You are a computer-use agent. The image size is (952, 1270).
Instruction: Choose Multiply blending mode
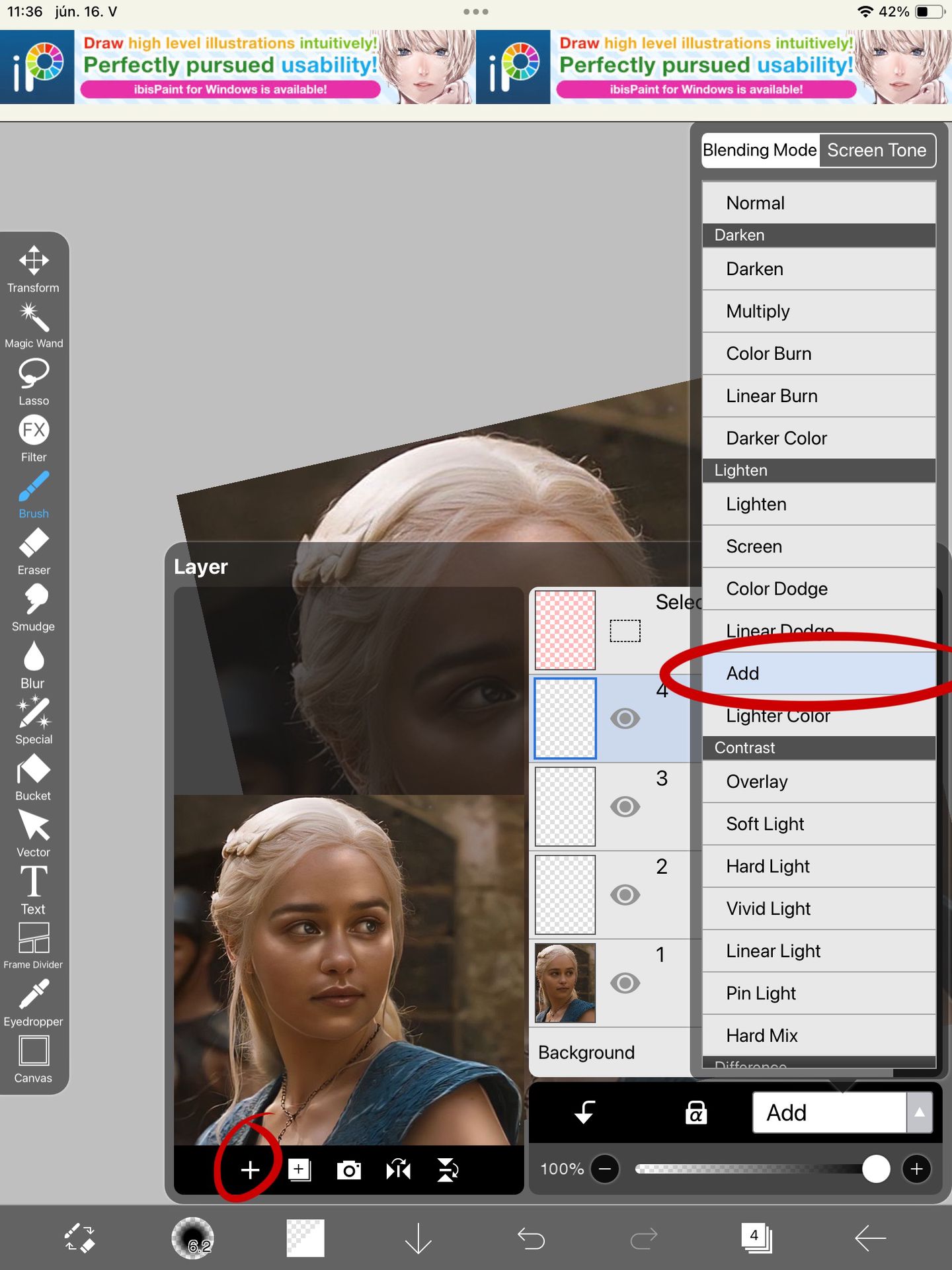point(819,312)
